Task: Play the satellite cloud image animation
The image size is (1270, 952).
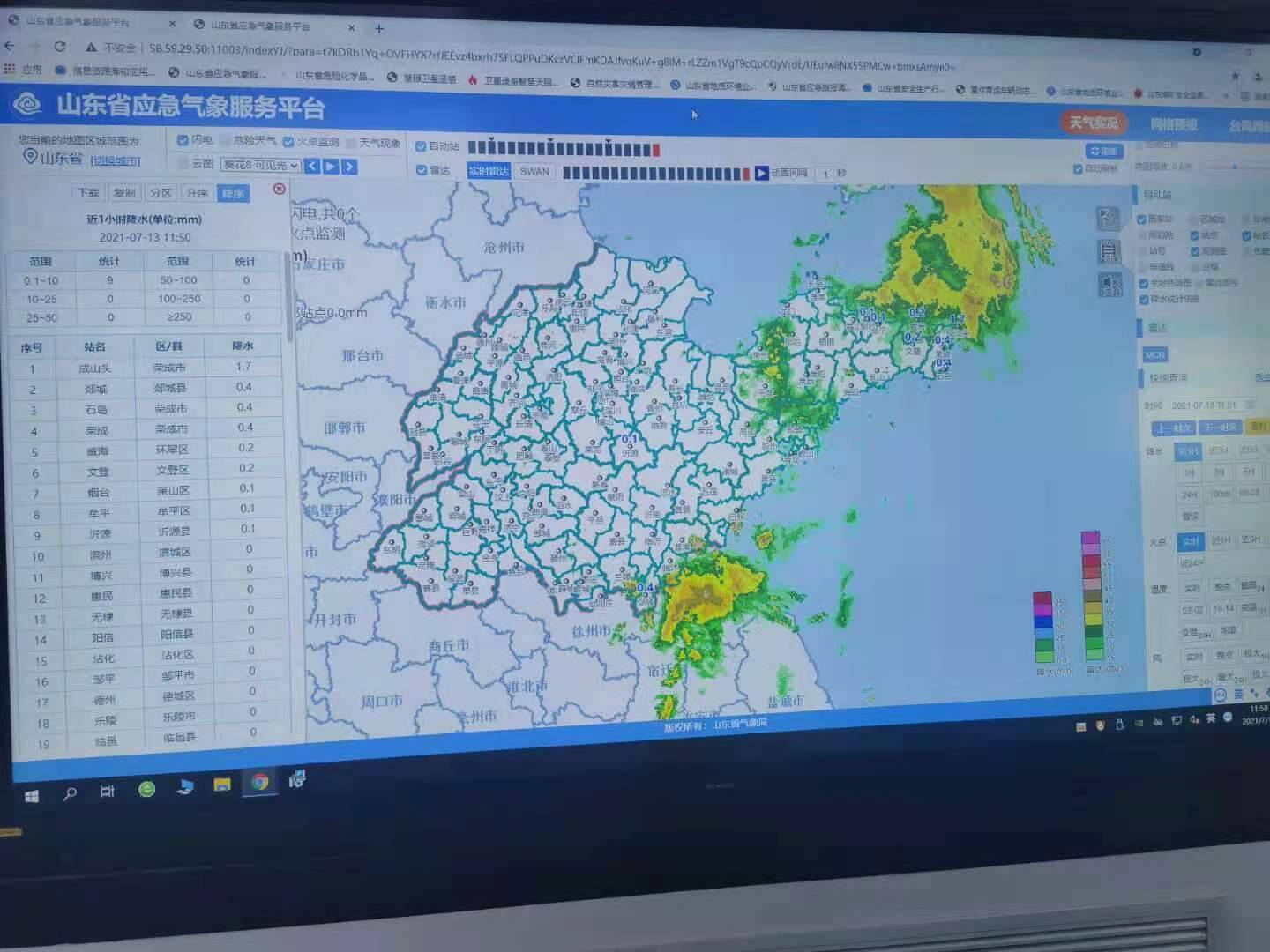Action: (x=331, y=166)
